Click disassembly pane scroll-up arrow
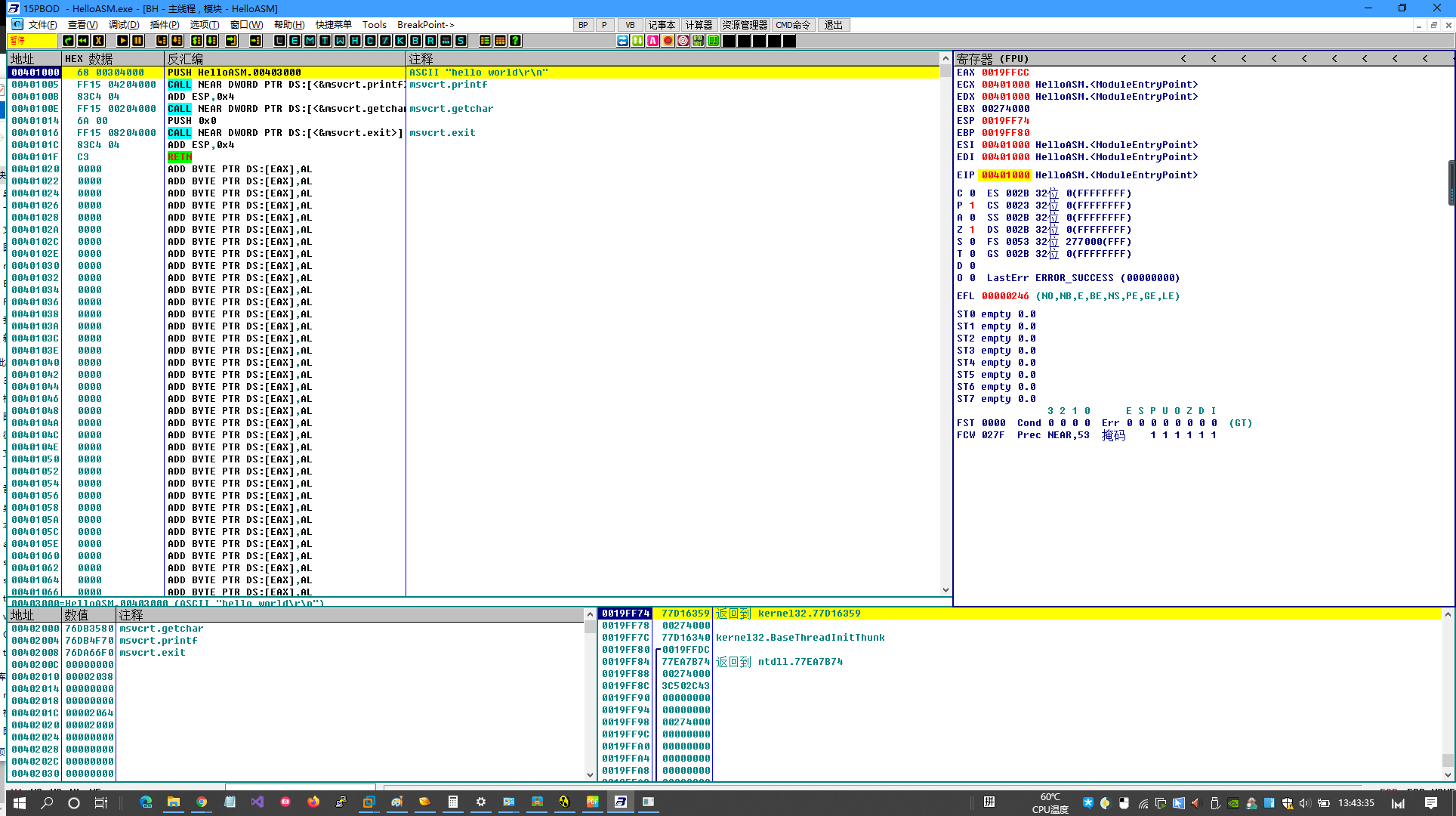Viewport: 1456px width, 816px height. click(945, 58)
